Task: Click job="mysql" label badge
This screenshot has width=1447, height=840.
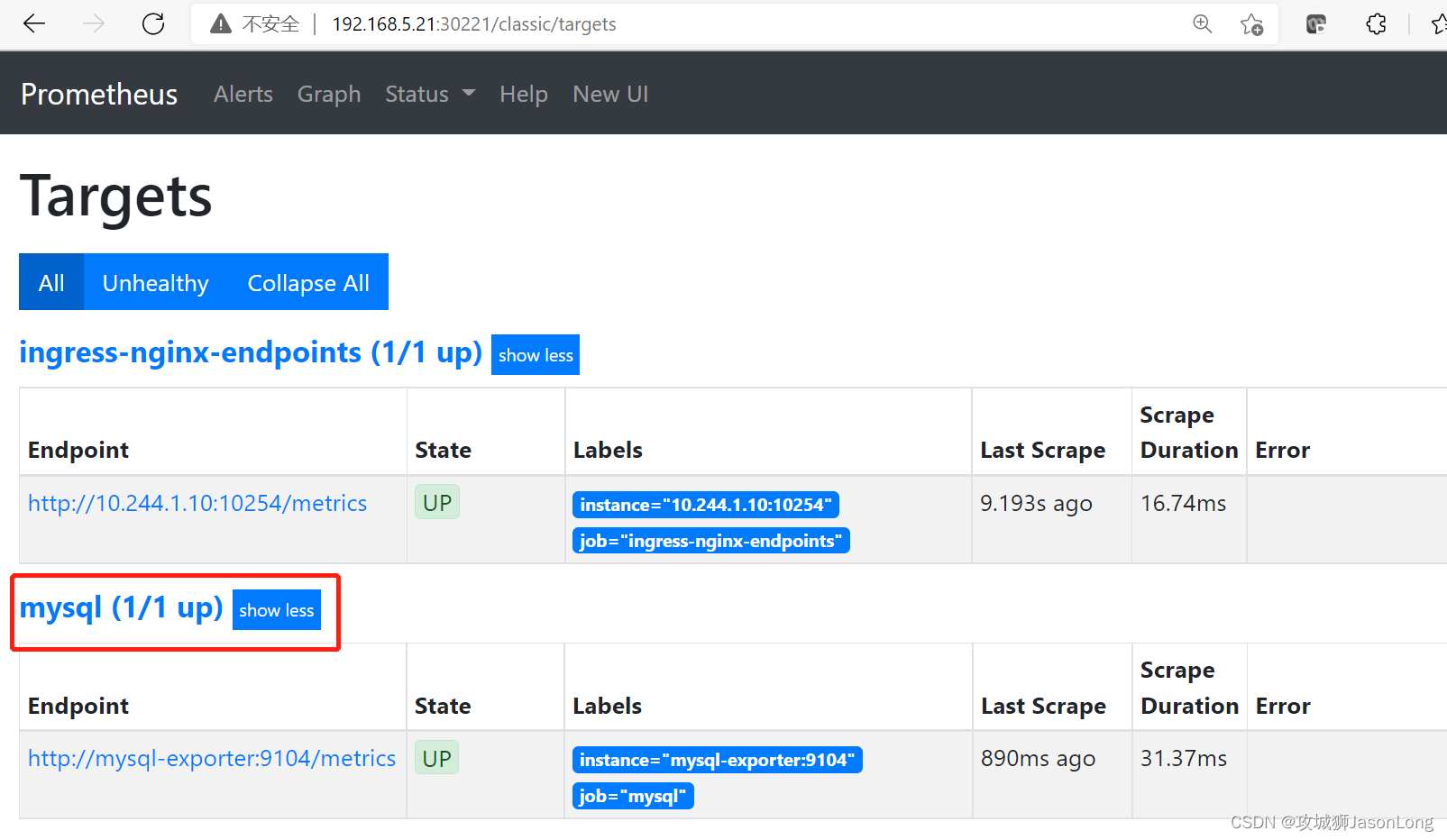Action: coord(633,796)
